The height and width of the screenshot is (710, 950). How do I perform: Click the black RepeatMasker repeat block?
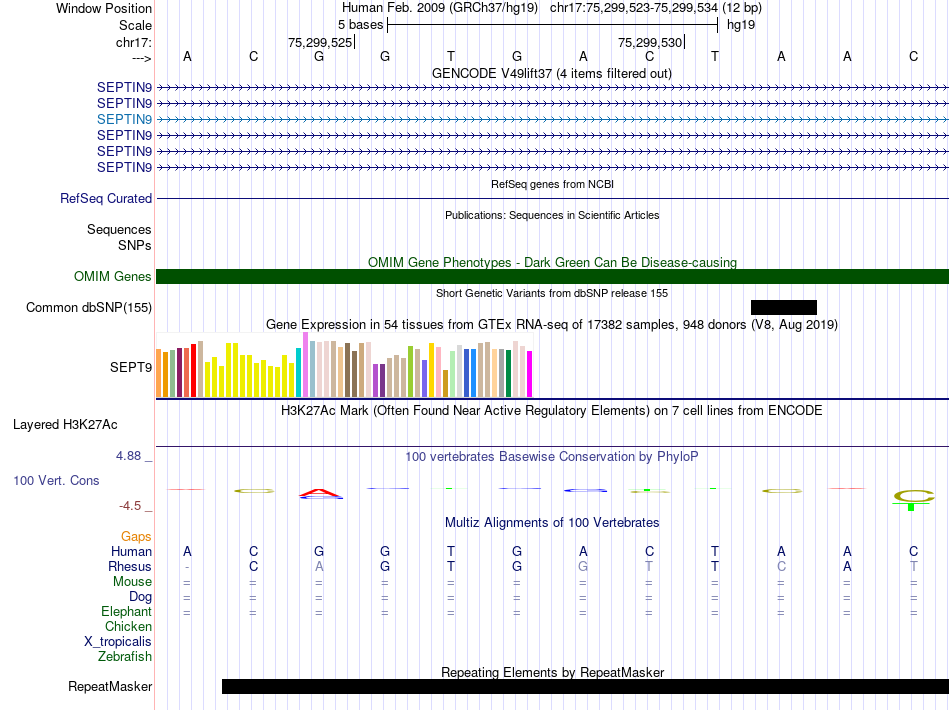pos(585,686)
